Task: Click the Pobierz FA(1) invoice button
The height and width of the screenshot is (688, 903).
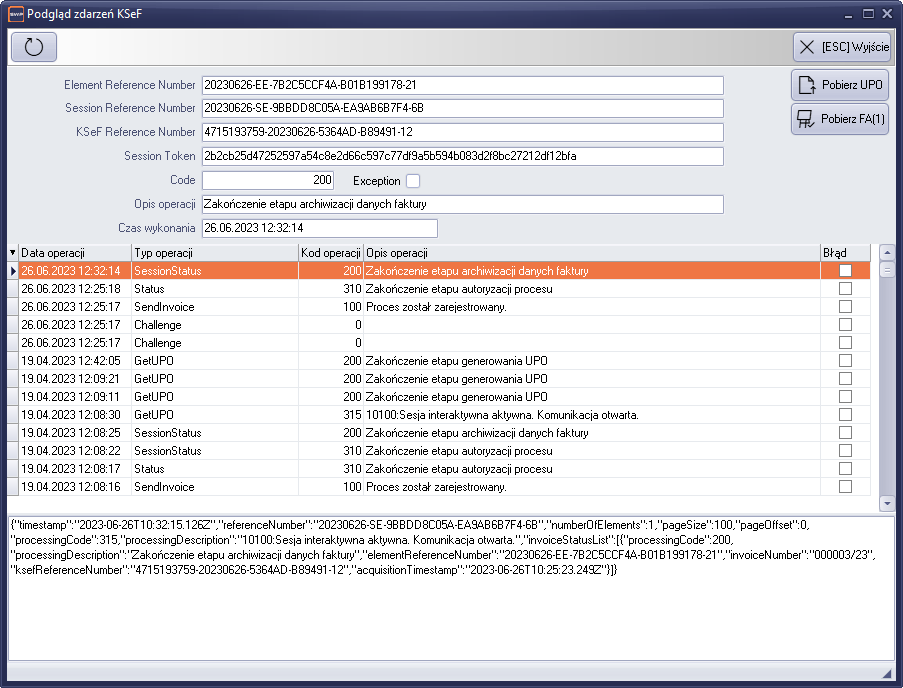Action: (x=840, y=119)
